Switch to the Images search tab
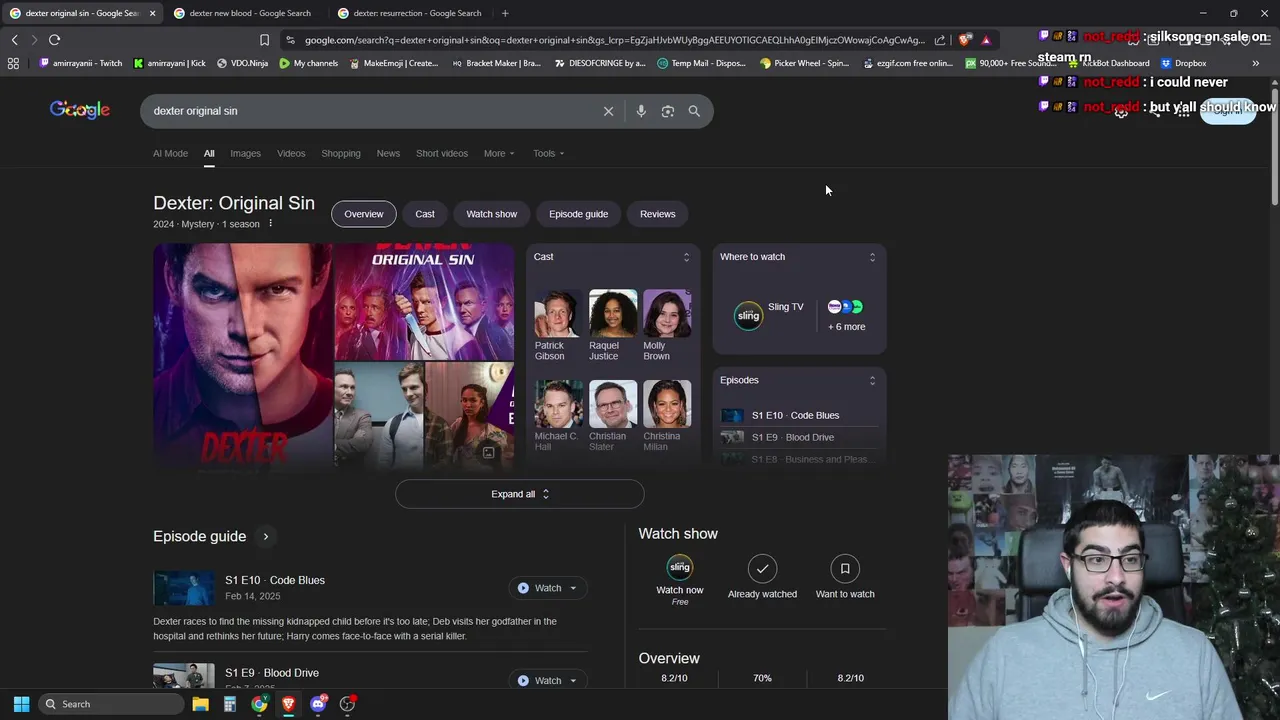The width and height of the screenshot is (1280, 720). coord(245,153)
